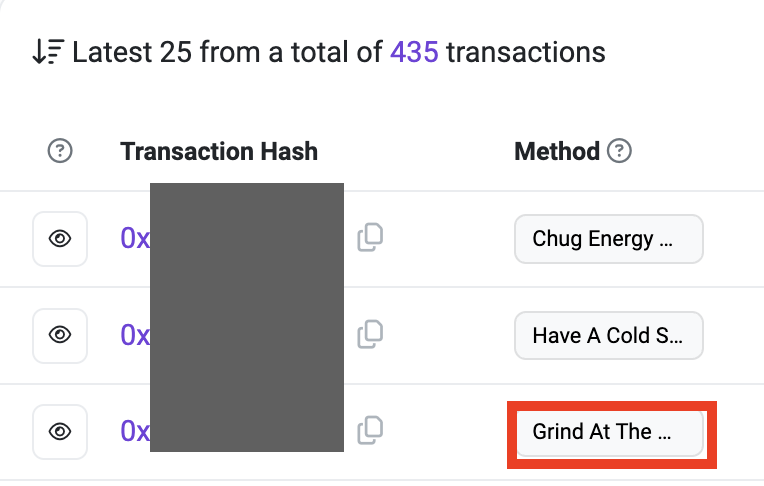Image resolution: width=764 pixels, height=486 pixels.
Task: Click the Latest 25 from a total heading text
Action: [339, 52]
